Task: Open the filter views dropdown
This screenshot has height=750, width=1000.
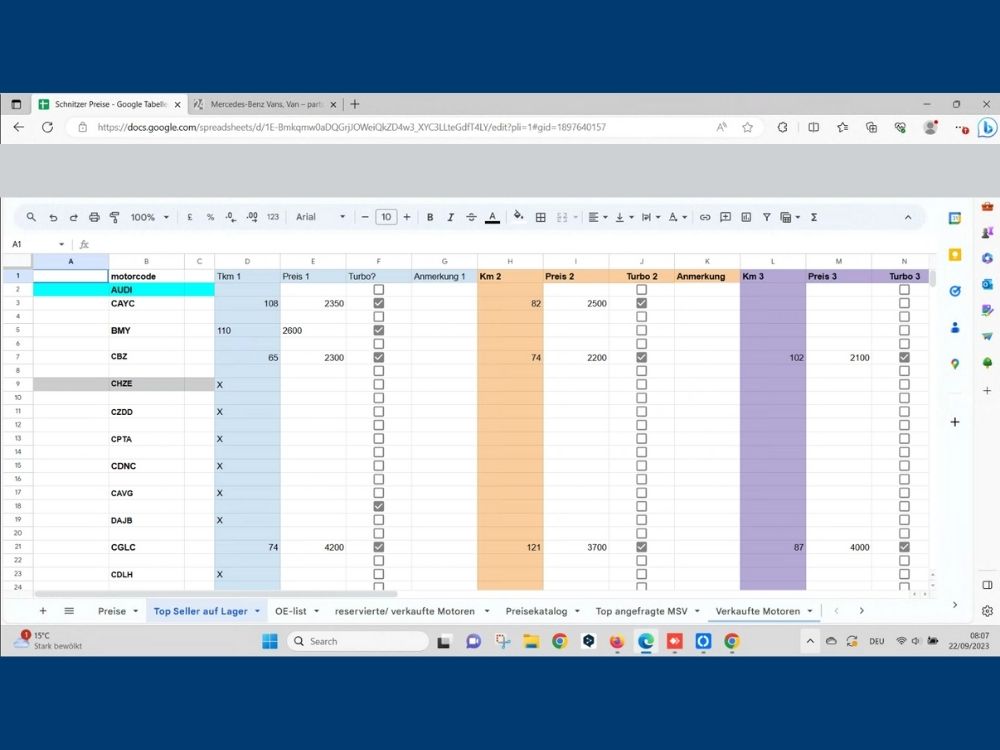Action: [790, 217]
